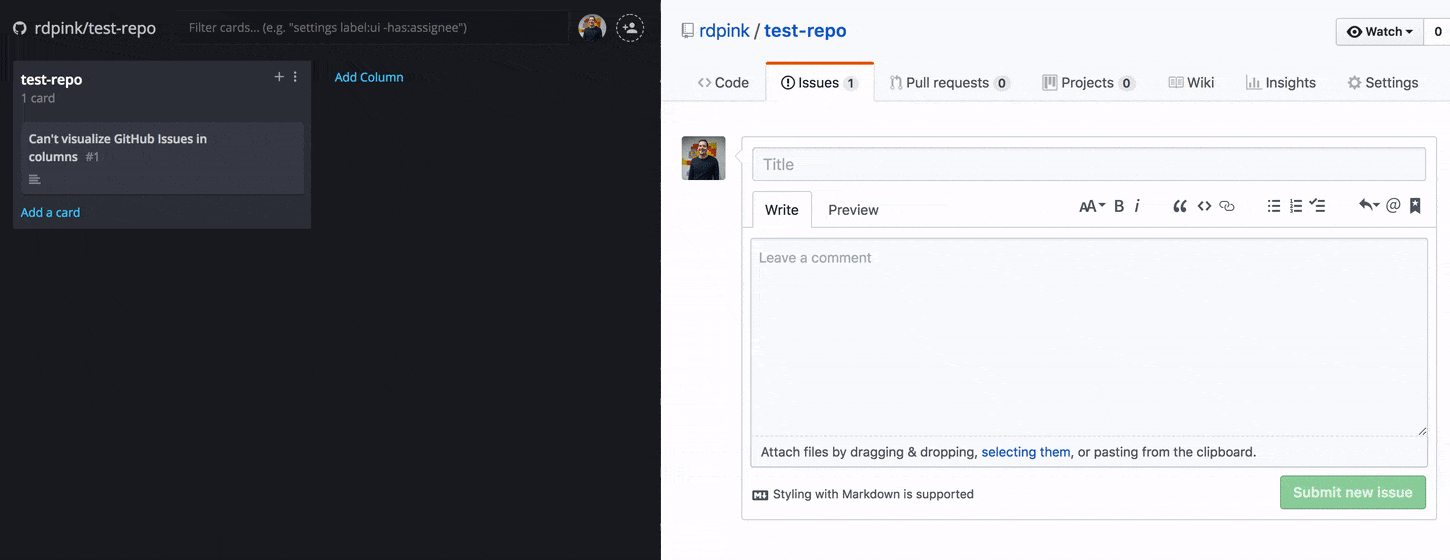
Task: Insert a link
Action: 1227,206
